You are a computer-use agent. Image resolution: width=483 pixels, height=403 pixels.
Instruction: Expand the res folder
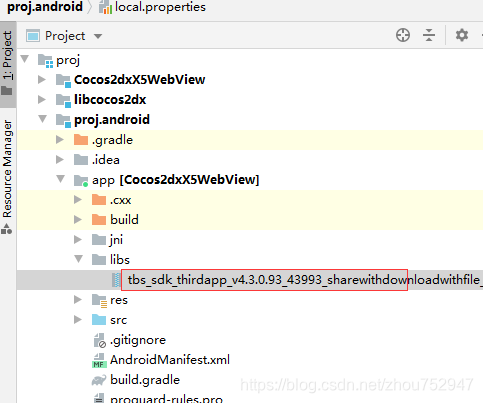click(x=78, y=299)
